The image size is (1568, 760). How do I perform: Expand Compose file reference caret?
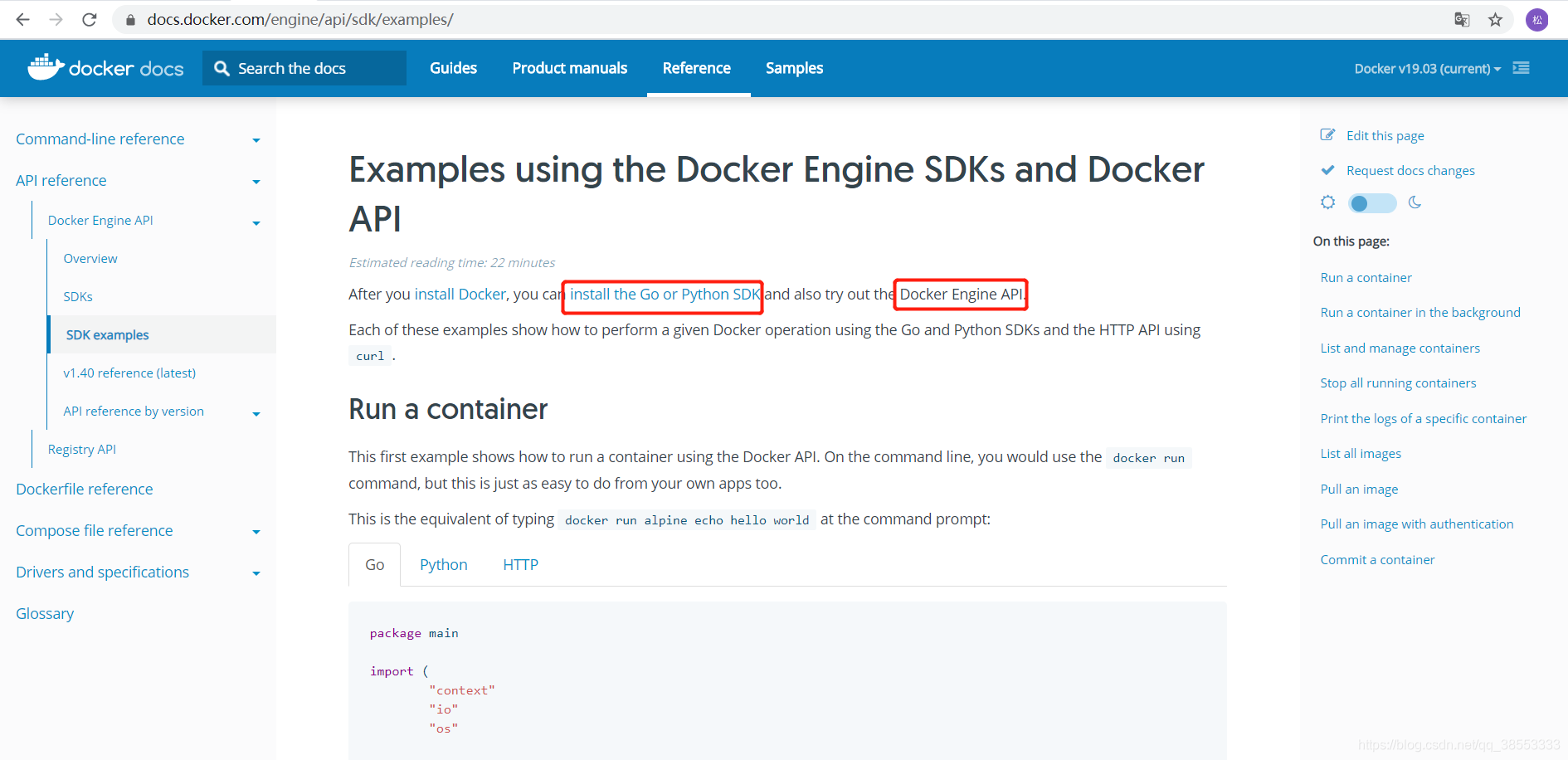pos(256,532)
